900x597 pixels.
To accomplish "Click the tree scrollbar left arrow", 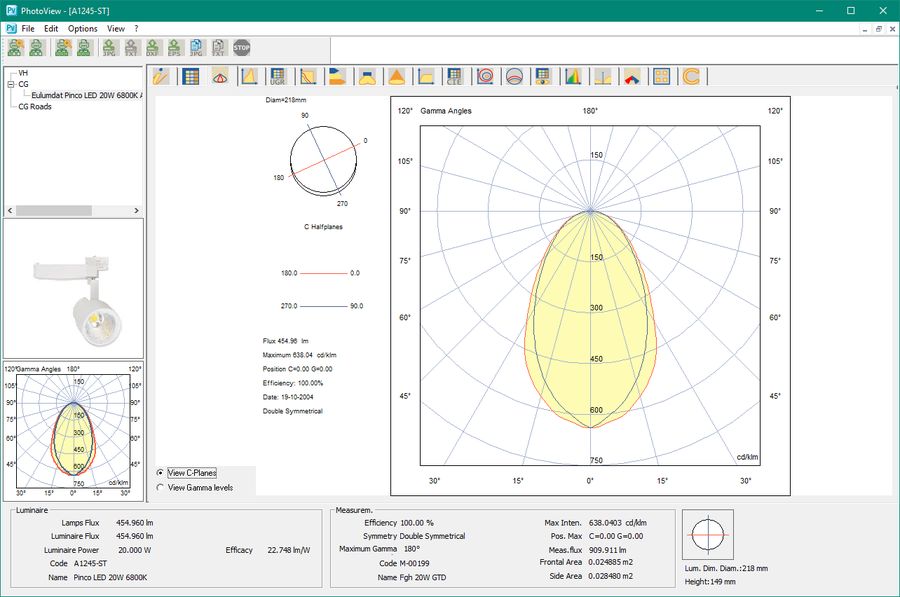I will coord(10,211).
